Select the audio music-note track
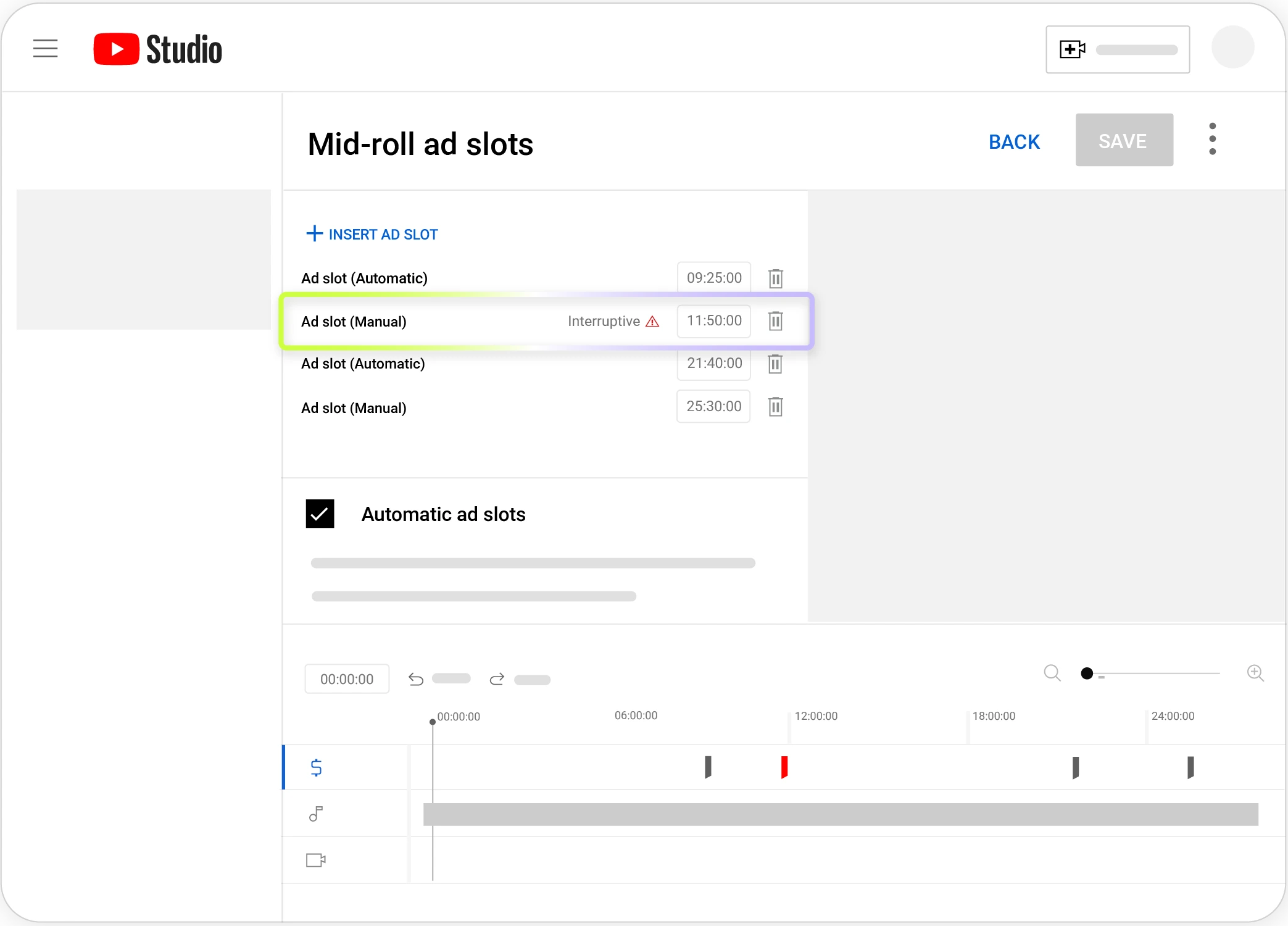Screen dimensions: 1288x926 coord(316,814)
